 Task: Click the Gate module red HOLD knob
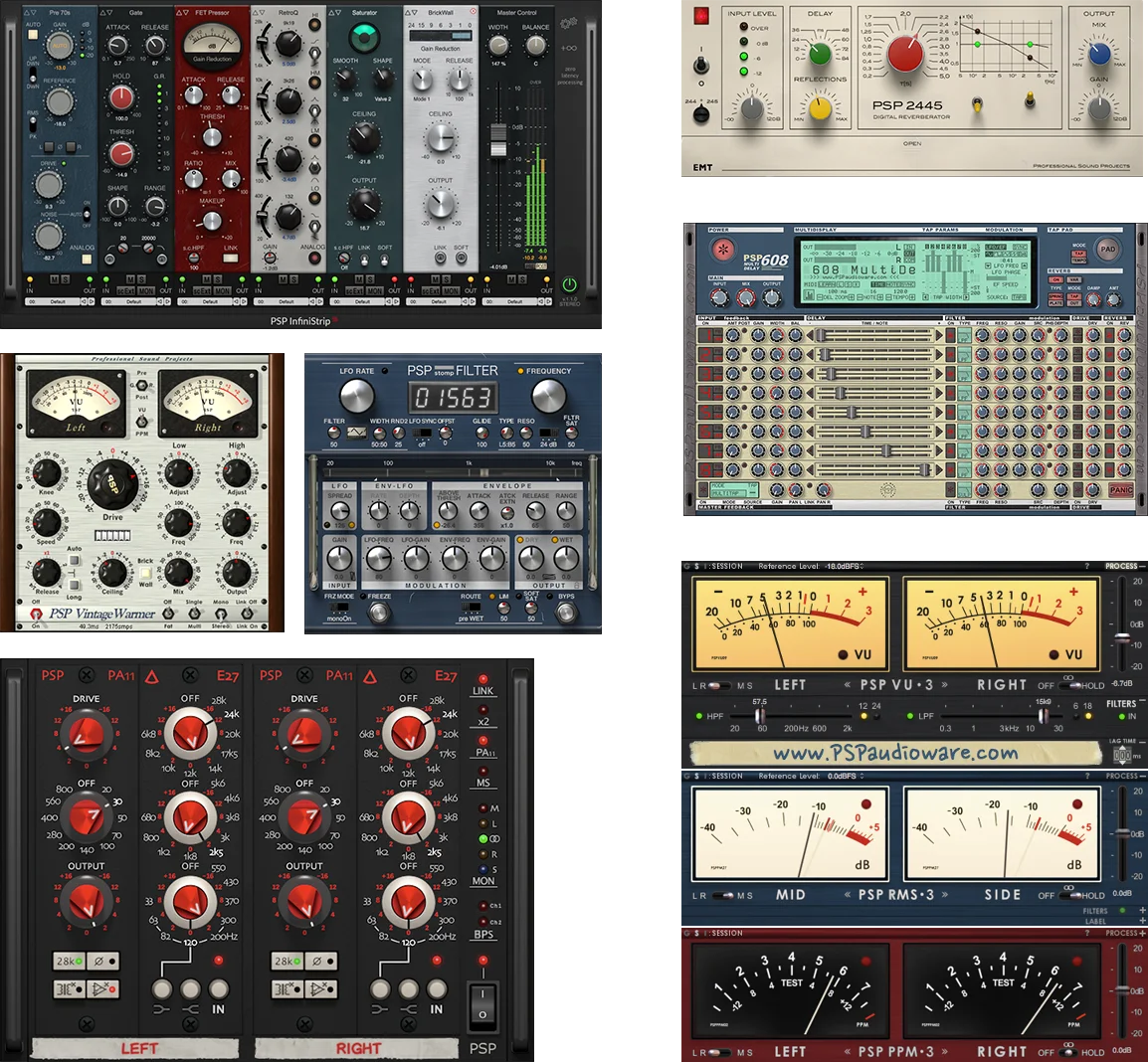point(121,96)
